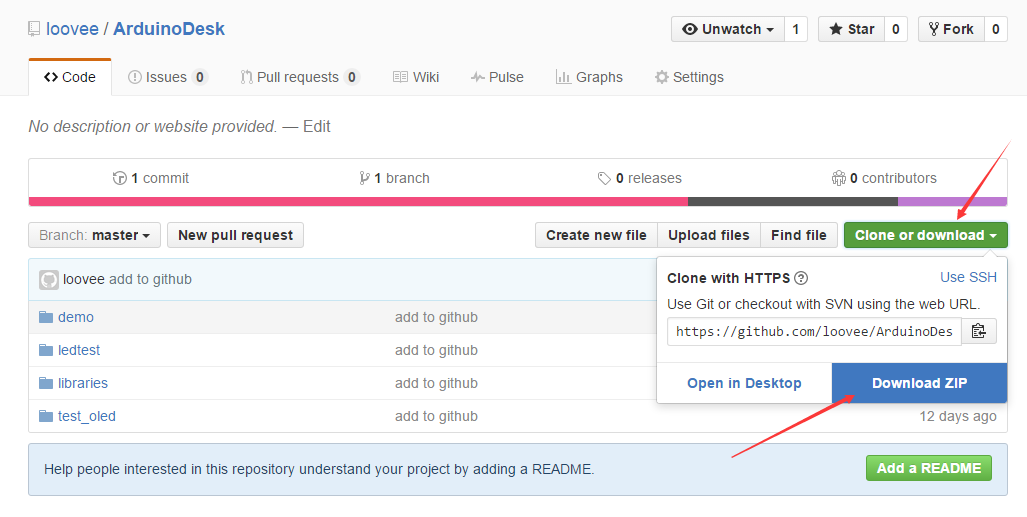View the 1 branch link
Viewport: 1027px width, 517px height.
point(395,178)
